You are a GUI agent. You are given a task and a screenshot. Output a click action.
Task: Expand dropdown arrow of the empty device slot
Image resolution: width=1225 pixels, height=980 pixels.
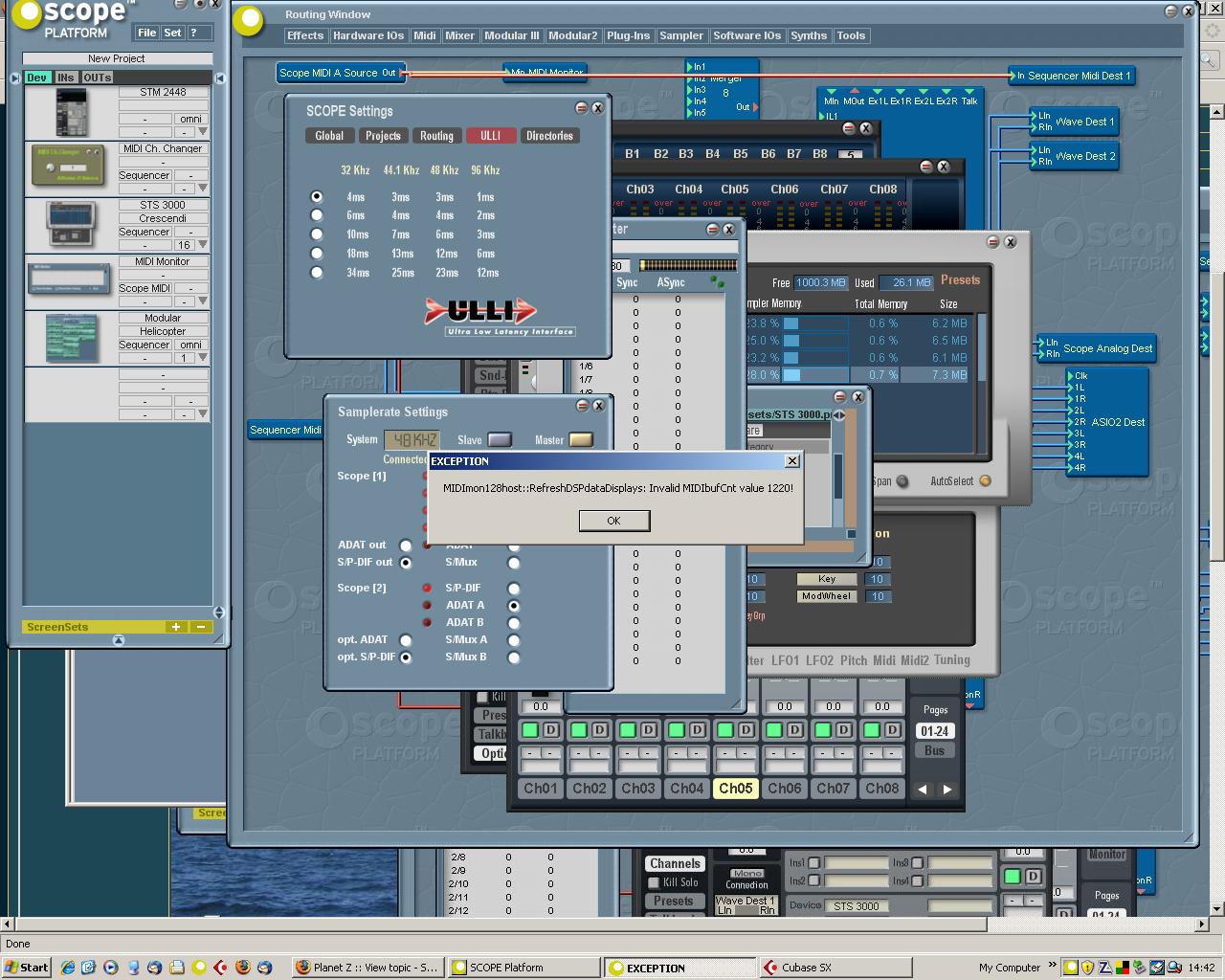coord(203,413)
